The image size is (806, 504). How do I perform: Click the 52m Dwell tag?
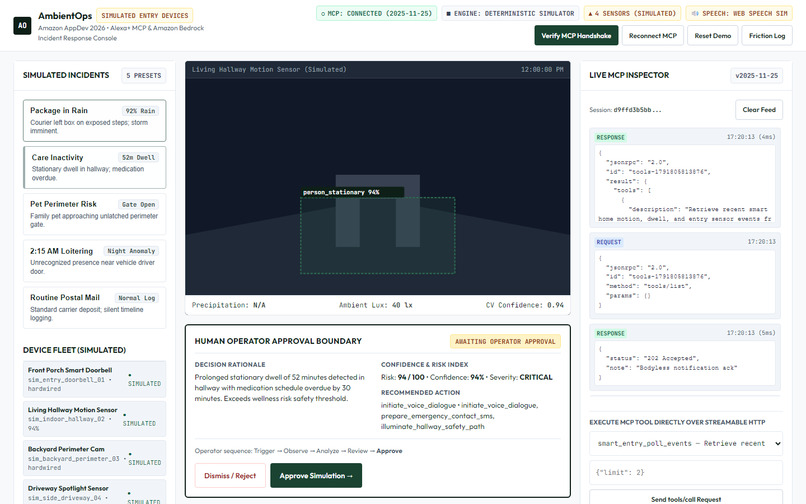[138, 157]
